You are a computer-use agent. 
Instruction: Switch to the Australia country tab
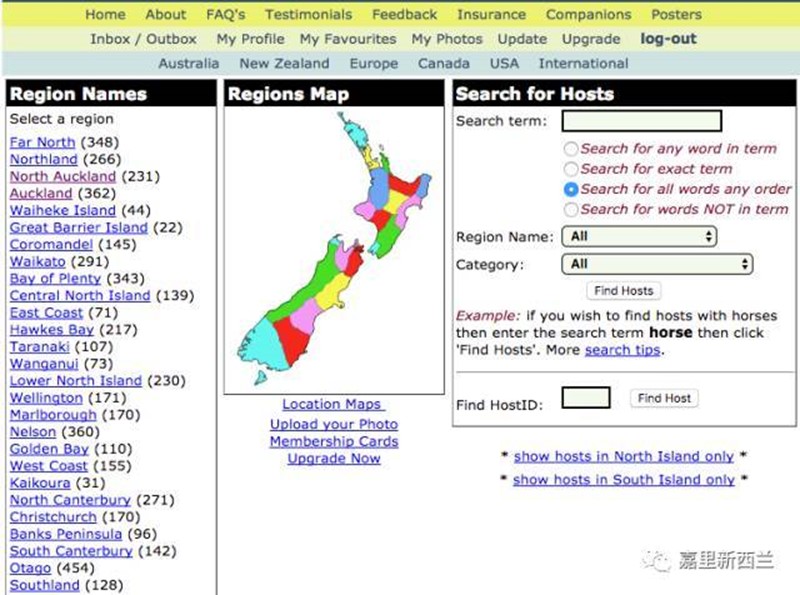pos(189,64)
